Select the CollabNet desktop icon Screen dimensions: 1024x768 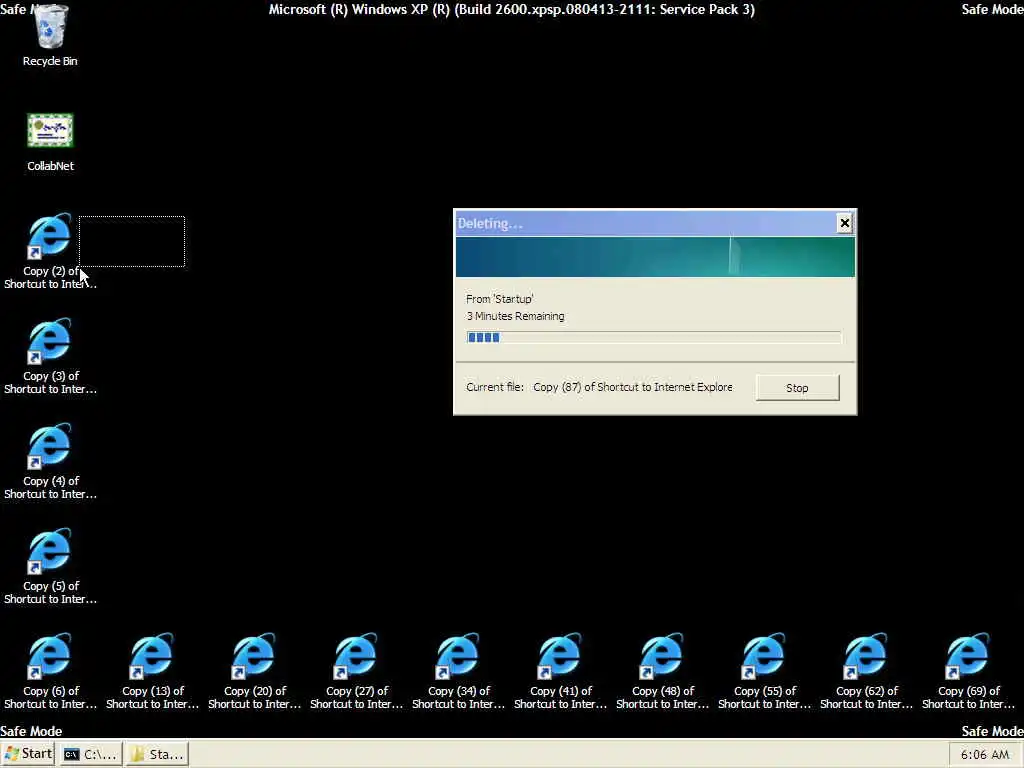(x=50, y=142)
